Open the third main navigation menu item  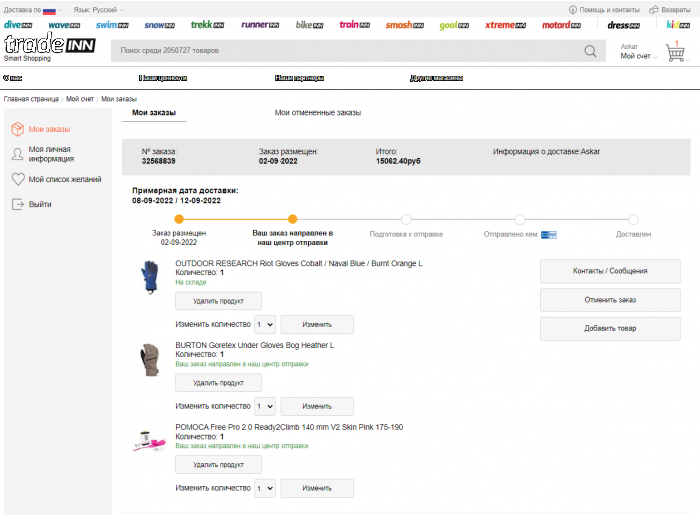[x=299, y=78]
